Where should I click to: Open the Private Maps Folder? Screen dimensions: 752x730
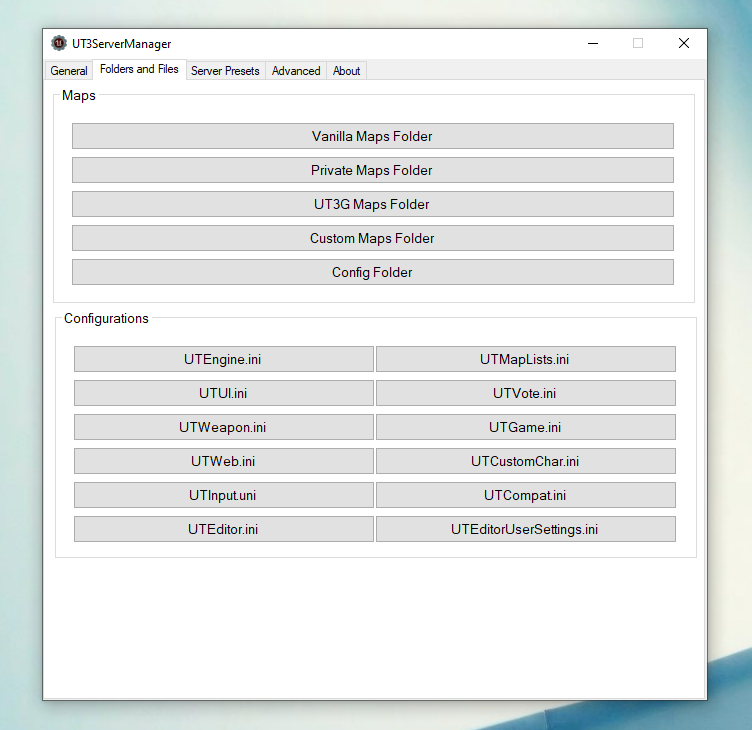pyautogui.click(x=373, y=170)
